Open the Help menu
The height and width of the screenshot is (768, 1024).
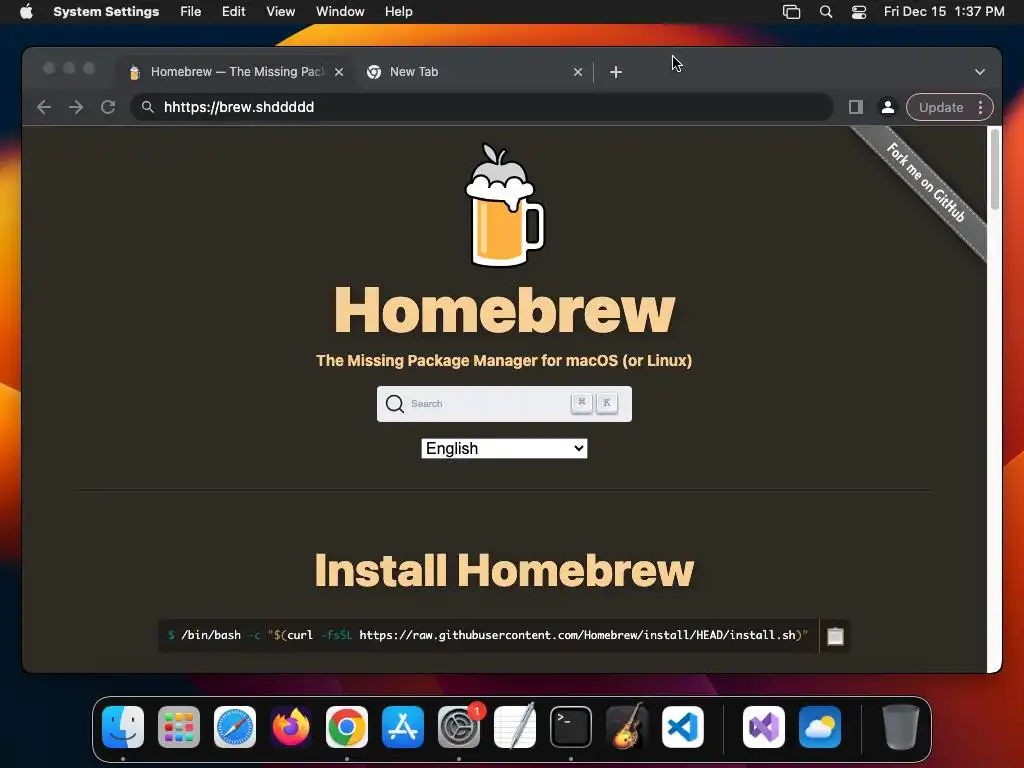[x=398, y=12]
